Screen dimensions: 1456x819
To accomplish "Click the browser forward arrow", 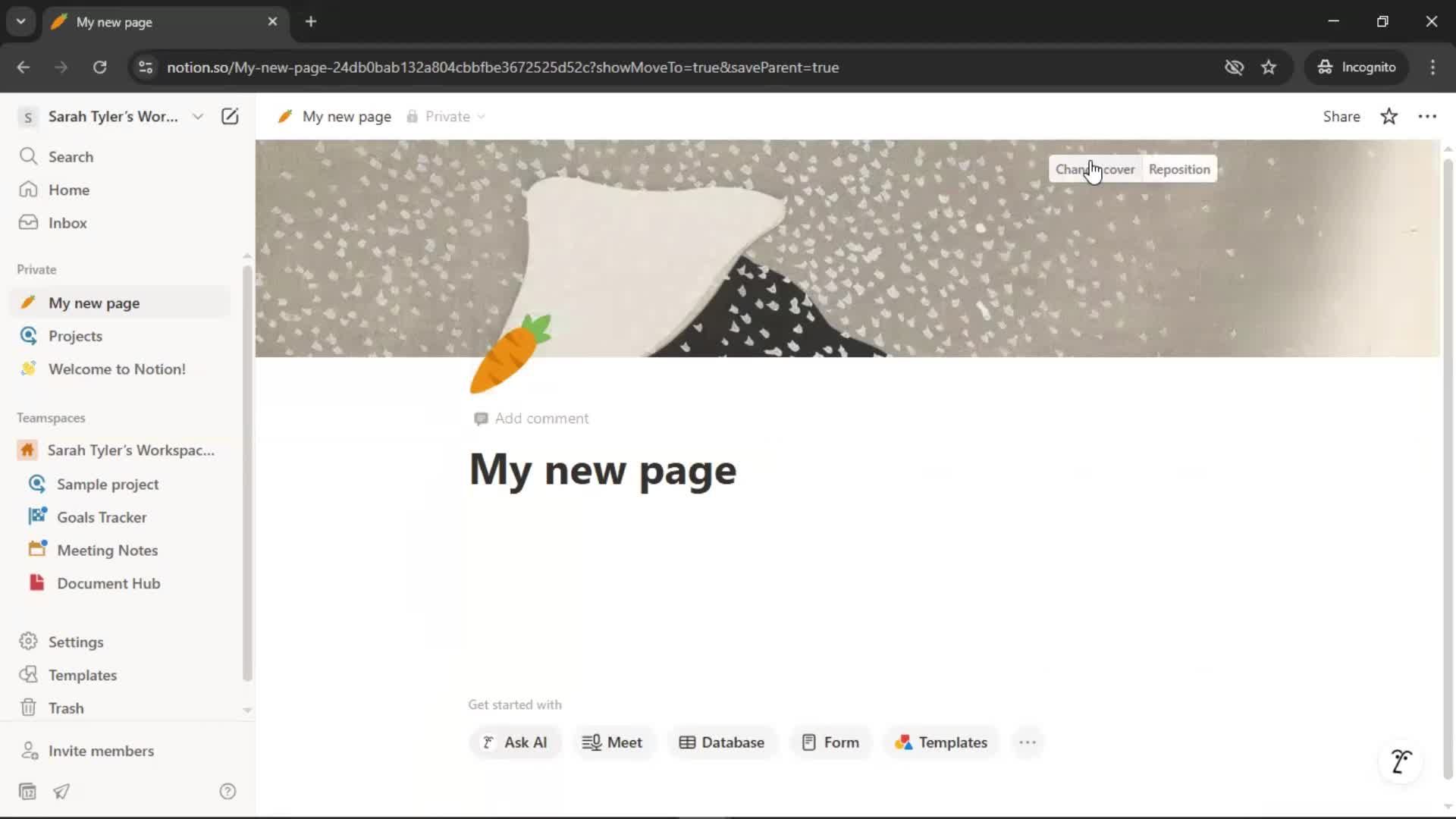I will coord(61,67).
